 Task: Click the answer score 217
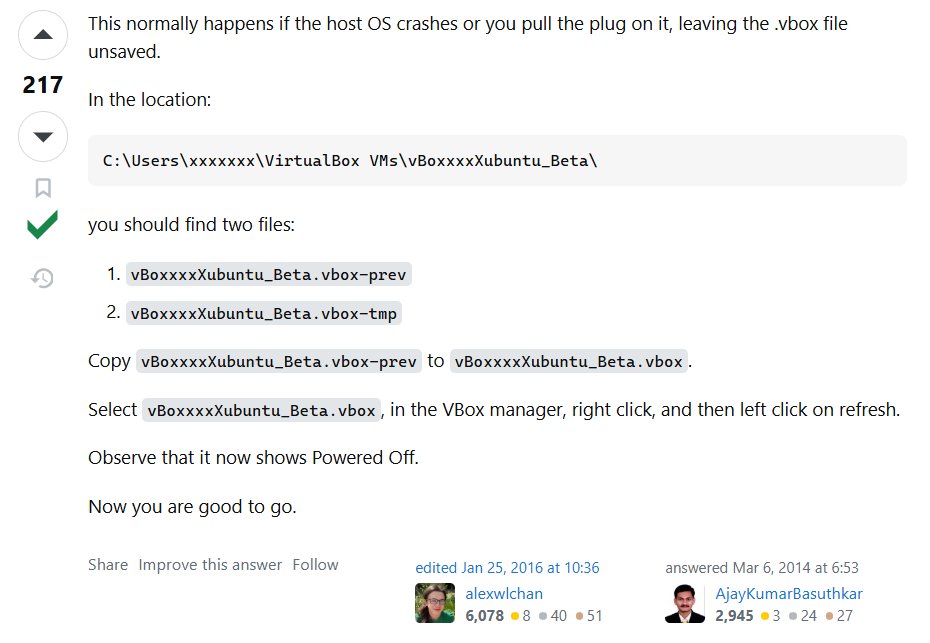tap(43, 86)
